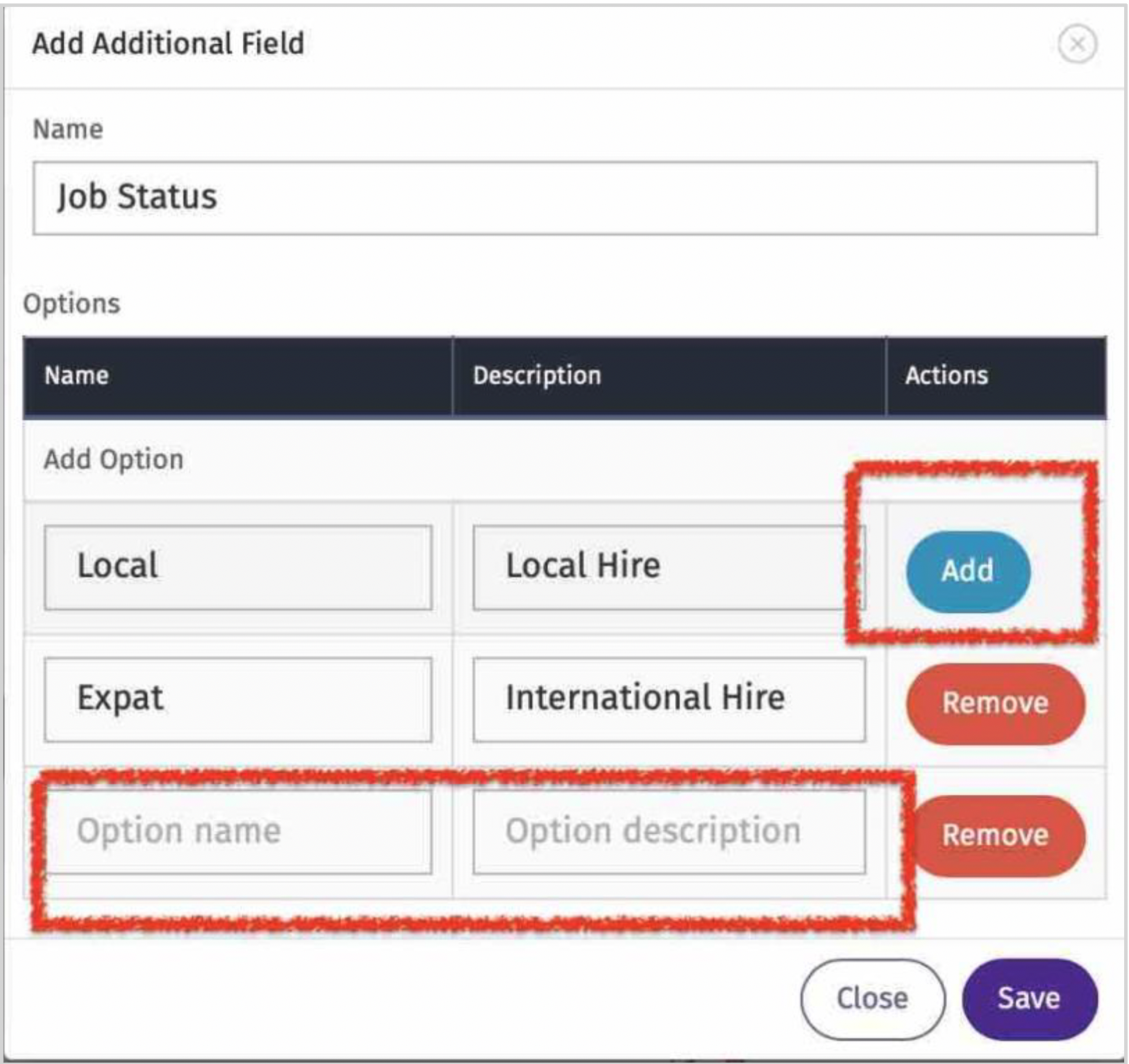Viewport: 1129px width, 1064px height.
Task: Edit the International Hire description field
Action: 668,699
